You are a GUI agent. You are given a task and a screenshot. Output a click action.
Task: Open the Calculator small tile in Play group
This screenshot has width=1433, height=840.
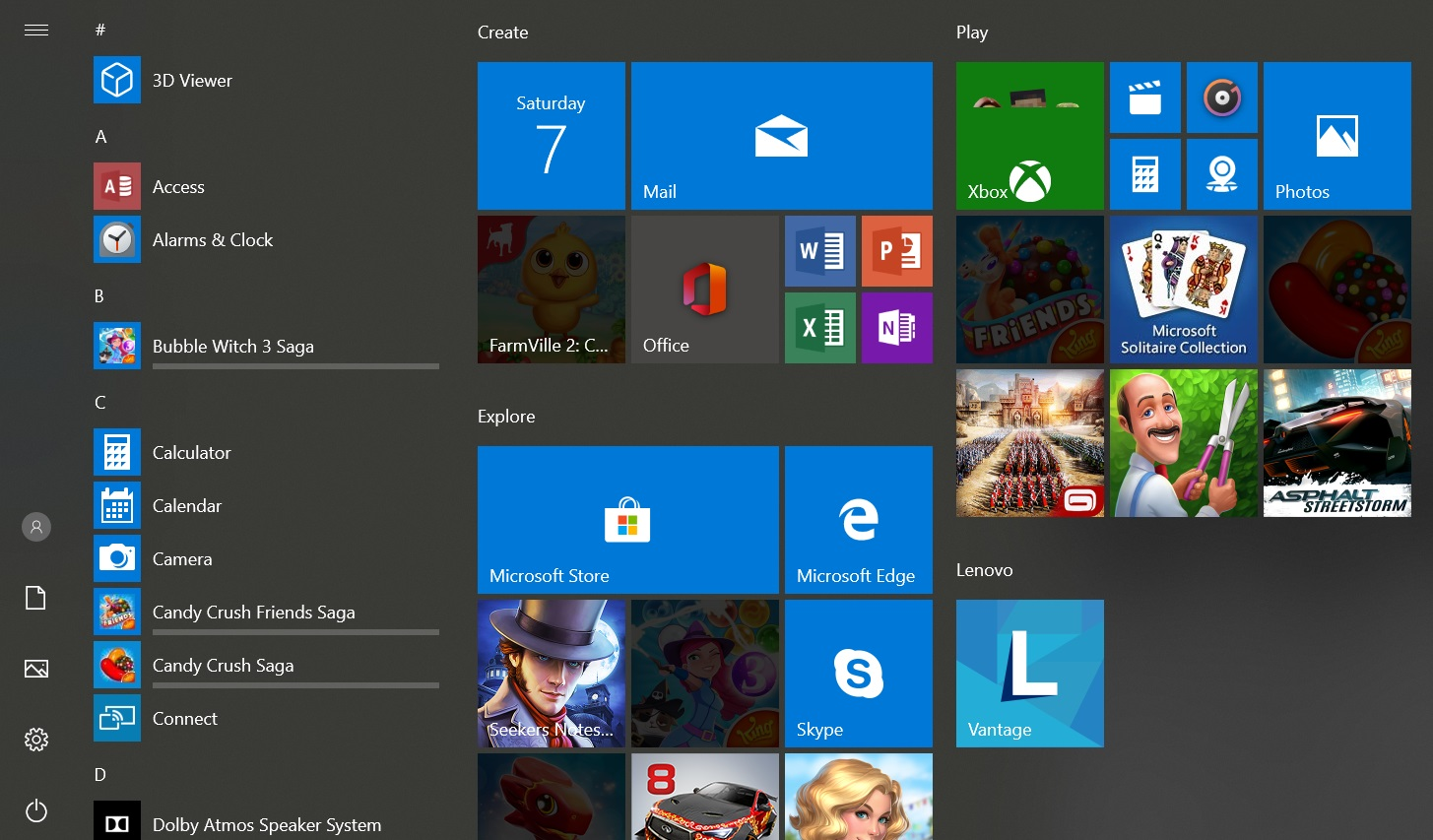1145,174
